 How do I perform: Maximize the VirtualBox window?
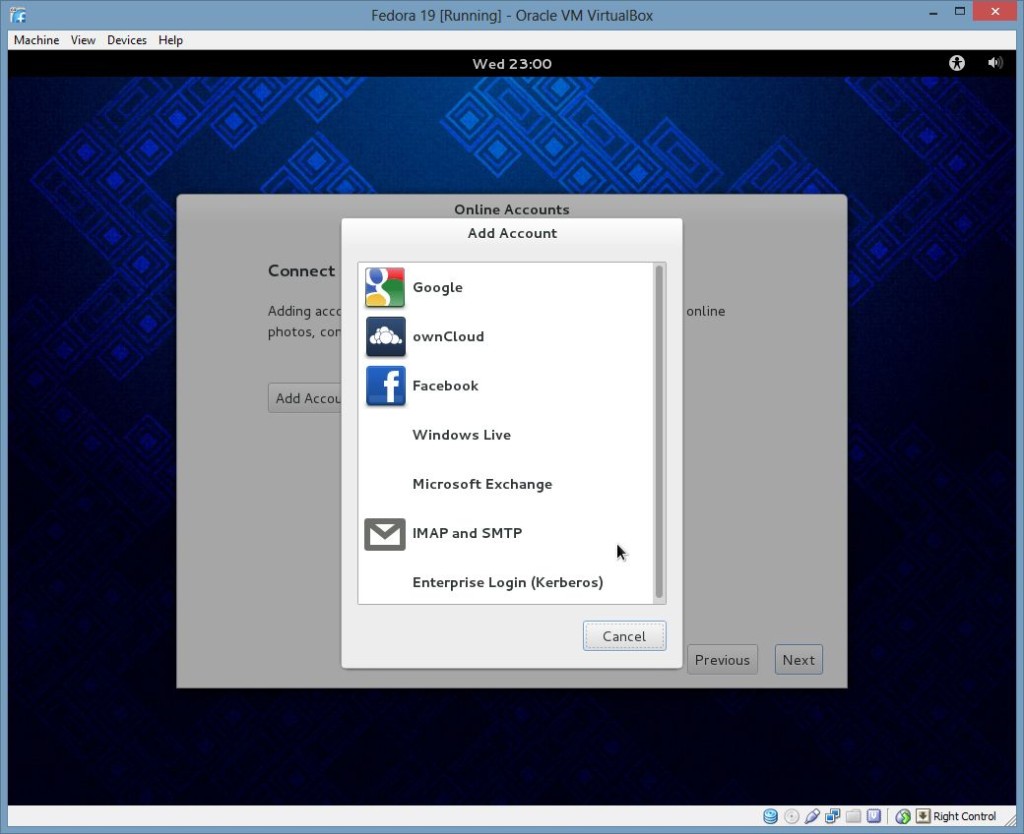pos(959,12)
